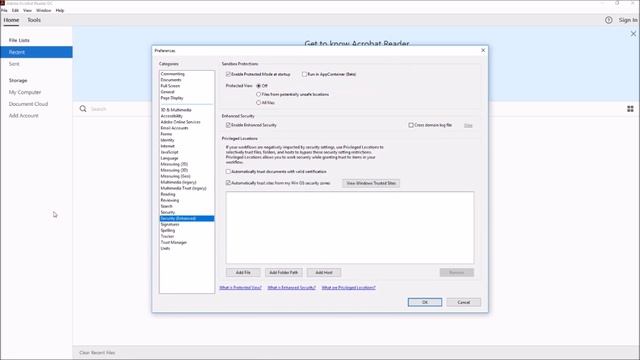This screenshot has width=640, height=360.
Task: Select Identity category
Action: coord(167,140)
